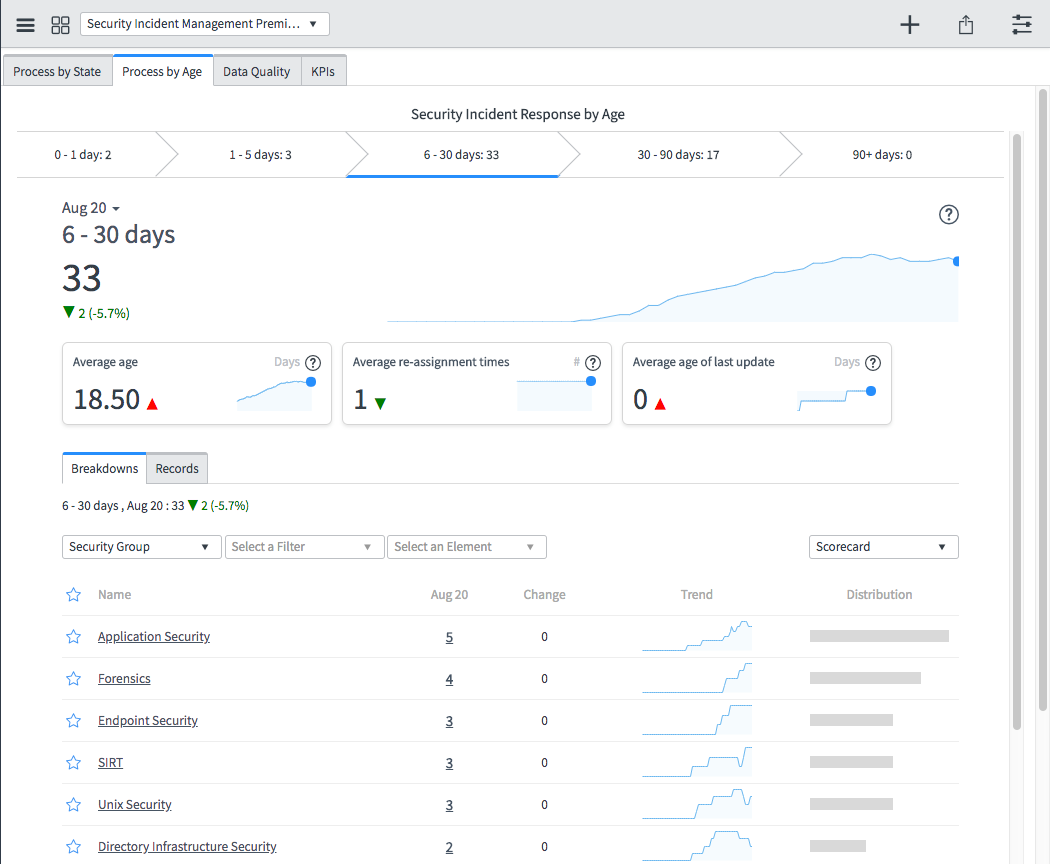Screen dimensions: 1050x864
Task: Open Application Security value 5
Action: pos(449,637)
